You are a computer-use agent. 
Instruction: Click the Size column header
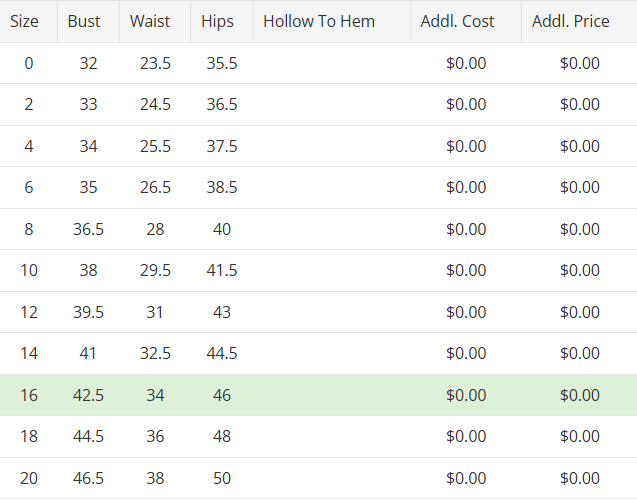(24, 21)
